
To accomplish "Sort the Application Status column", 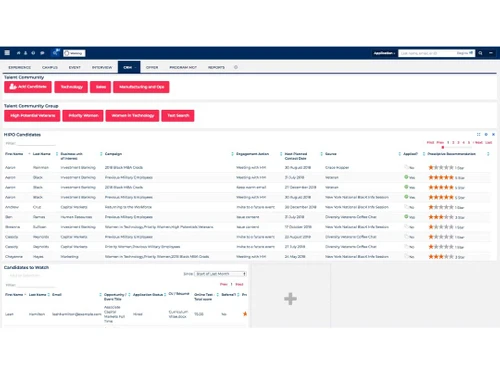I will click(165, 295).
